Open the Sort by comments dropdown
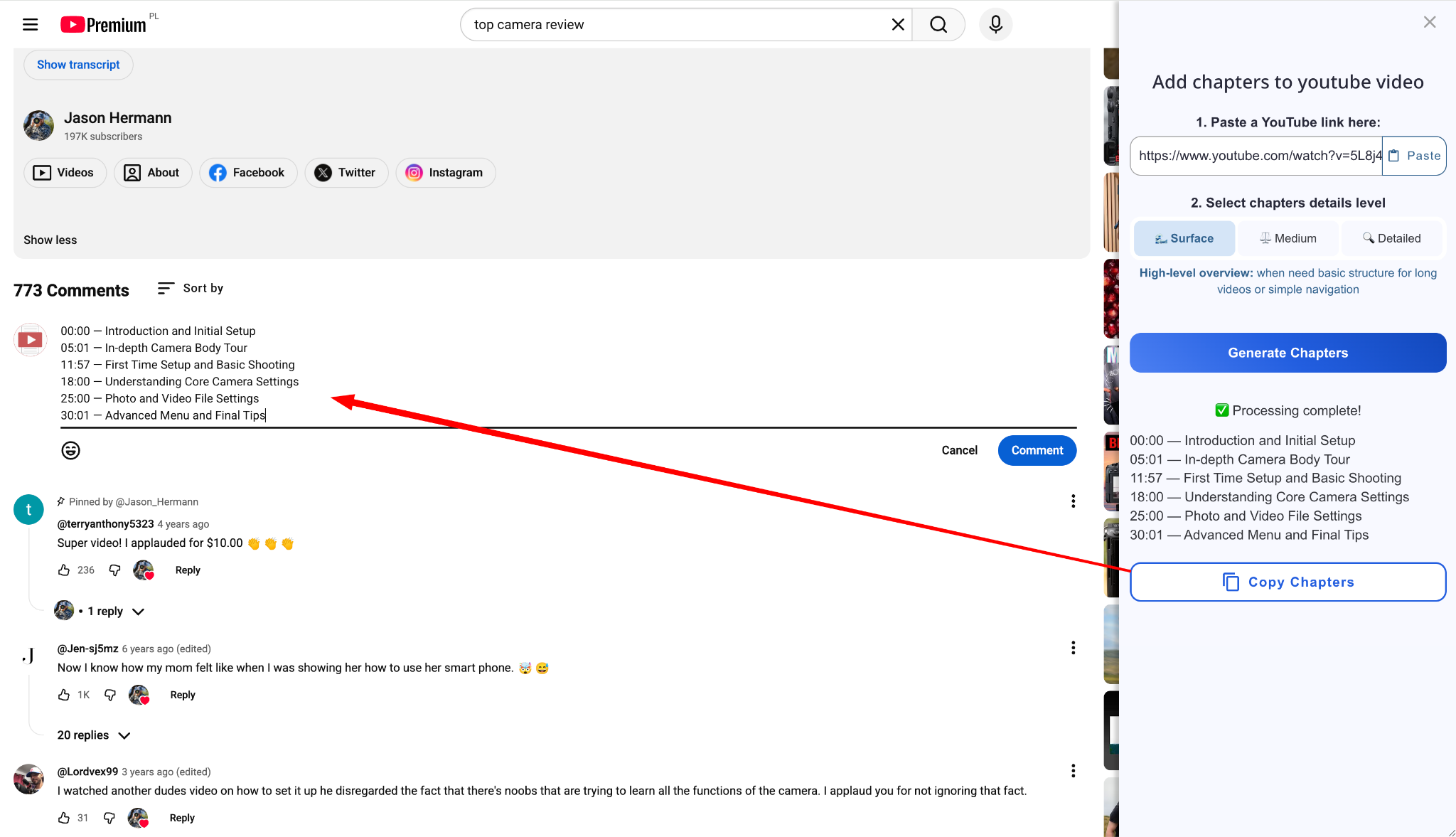This screenshot has height=837, width=1456. [191, 288]
